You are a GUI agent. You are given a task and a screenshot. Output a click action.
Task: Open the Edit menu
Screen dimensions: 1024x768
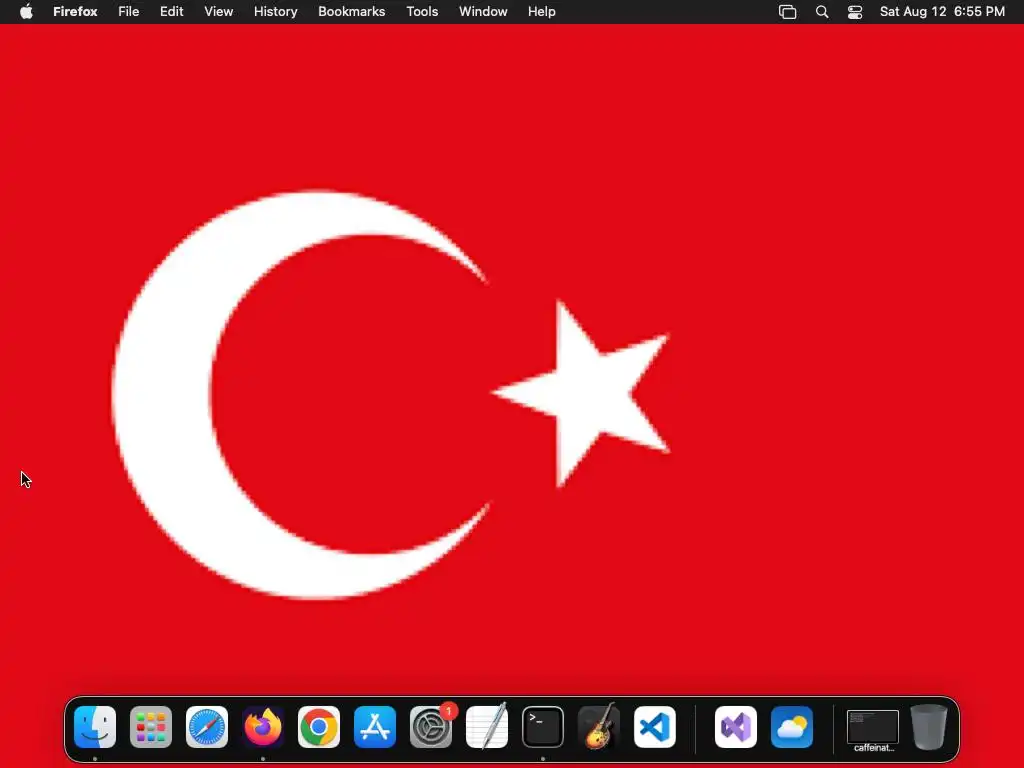(172, 12)
